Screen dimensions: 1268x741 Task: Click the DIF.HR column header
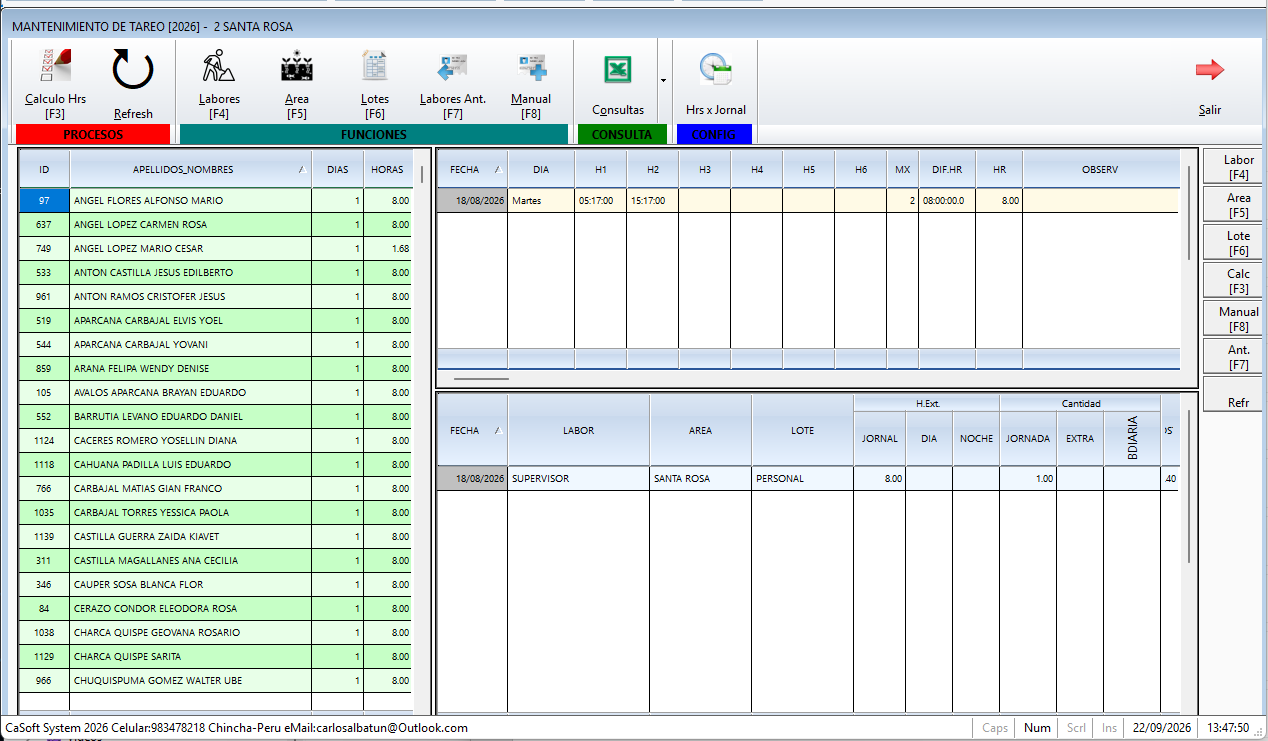pyautogui.click(x=947, y=170)
